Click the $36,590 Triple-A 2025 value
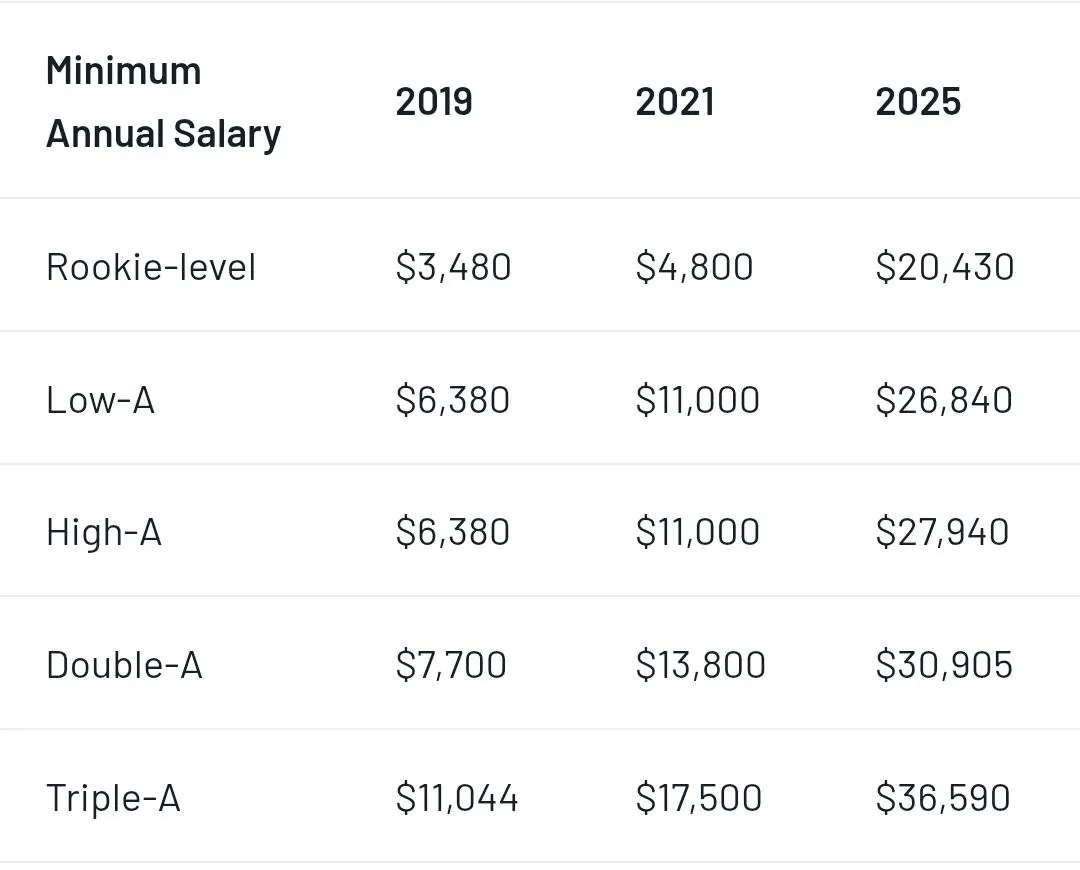Screen dimensions: 1080x870 pyautogui.click(x=943, y=798)
